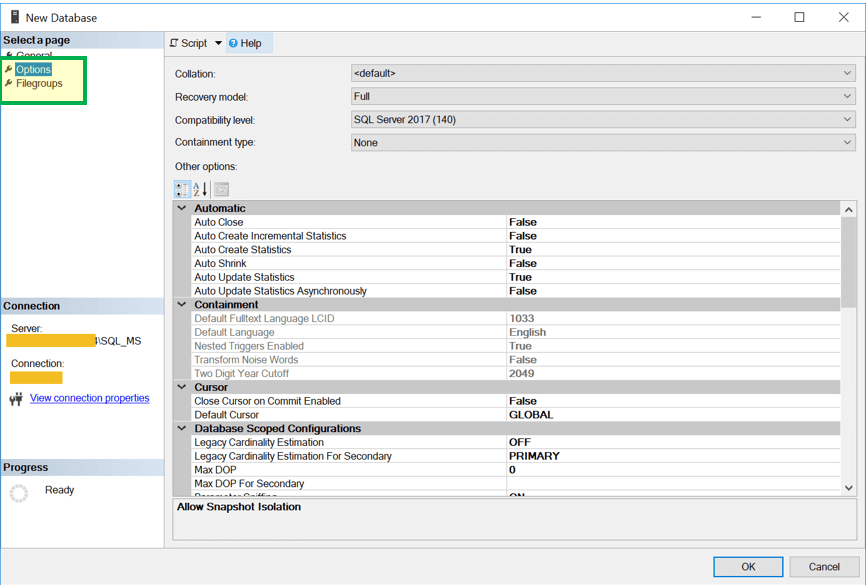The image size is (866, 585).
Task: Click the Categorized view icon
Action: 182,189
